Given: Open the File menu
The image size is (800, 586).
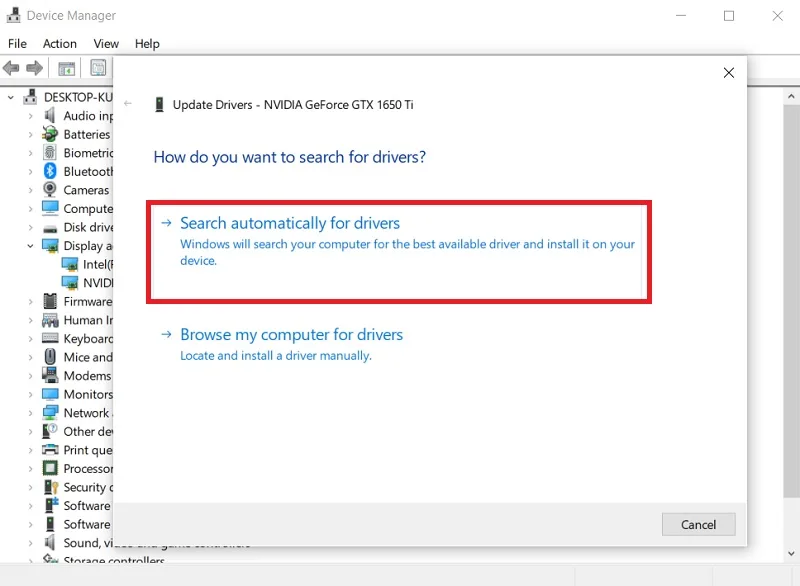Looking at the screenshot, I should 17,44.
